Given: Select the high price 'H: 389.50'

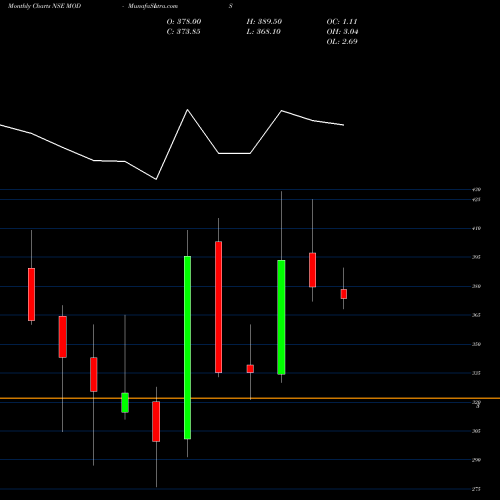Looking at the screenshot, I should 264,22.
